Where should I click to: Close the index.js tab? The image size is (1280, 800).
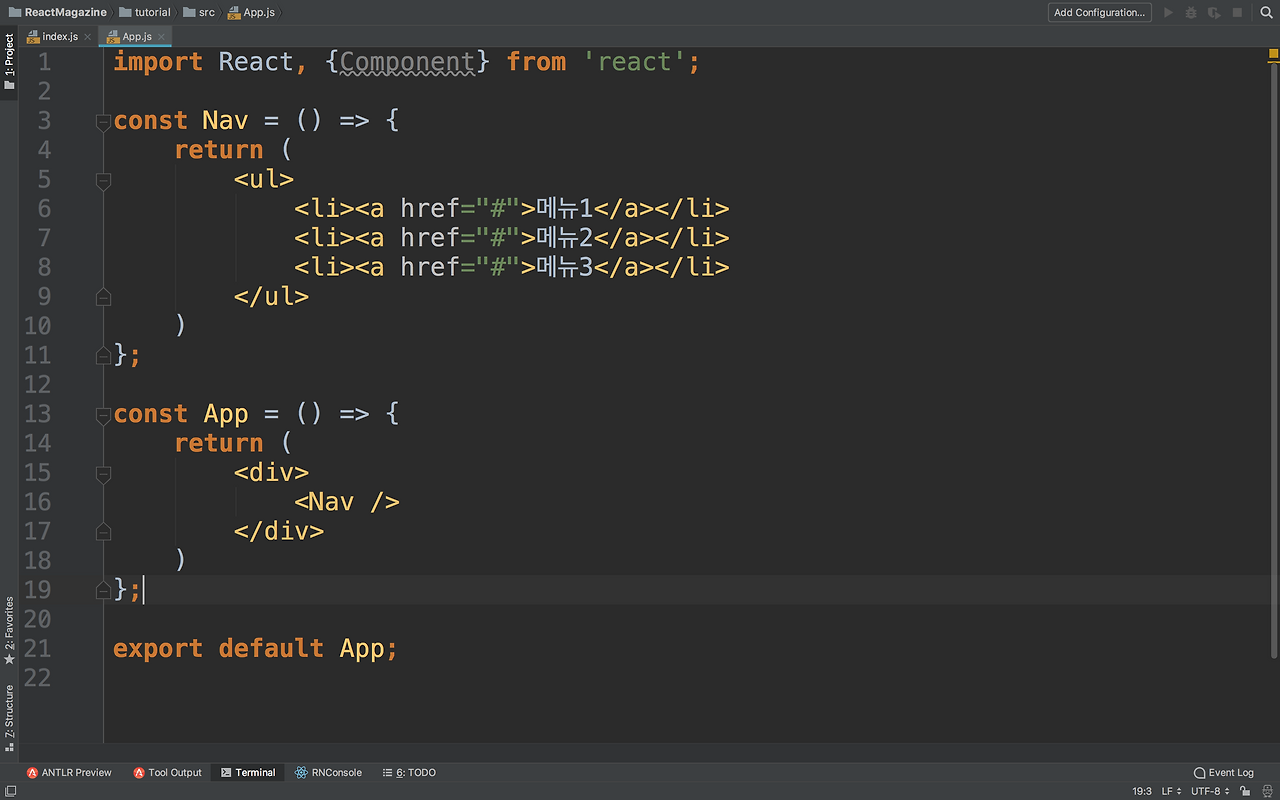87,37
